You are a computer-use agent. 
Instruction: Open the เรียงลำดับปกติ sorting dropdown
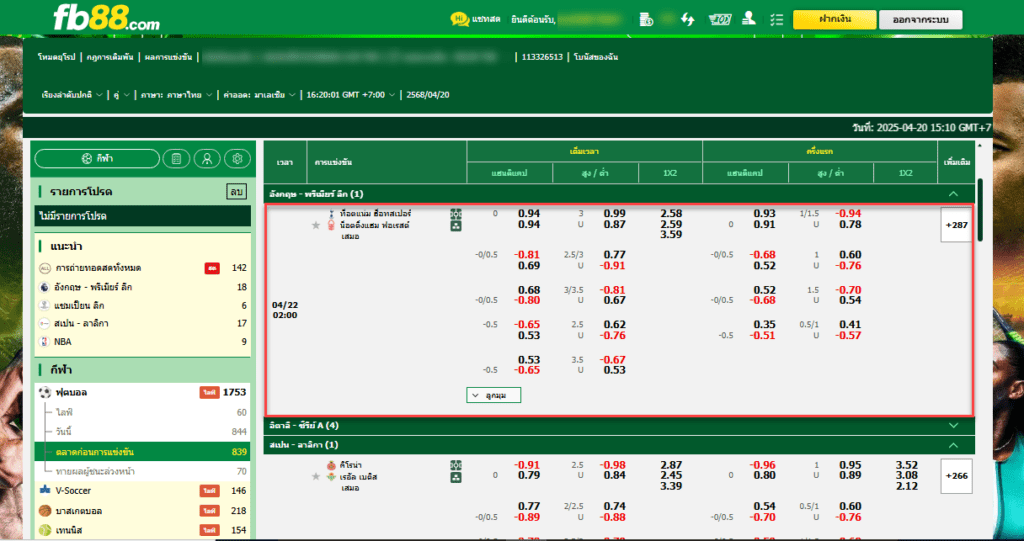pos(72,95)
